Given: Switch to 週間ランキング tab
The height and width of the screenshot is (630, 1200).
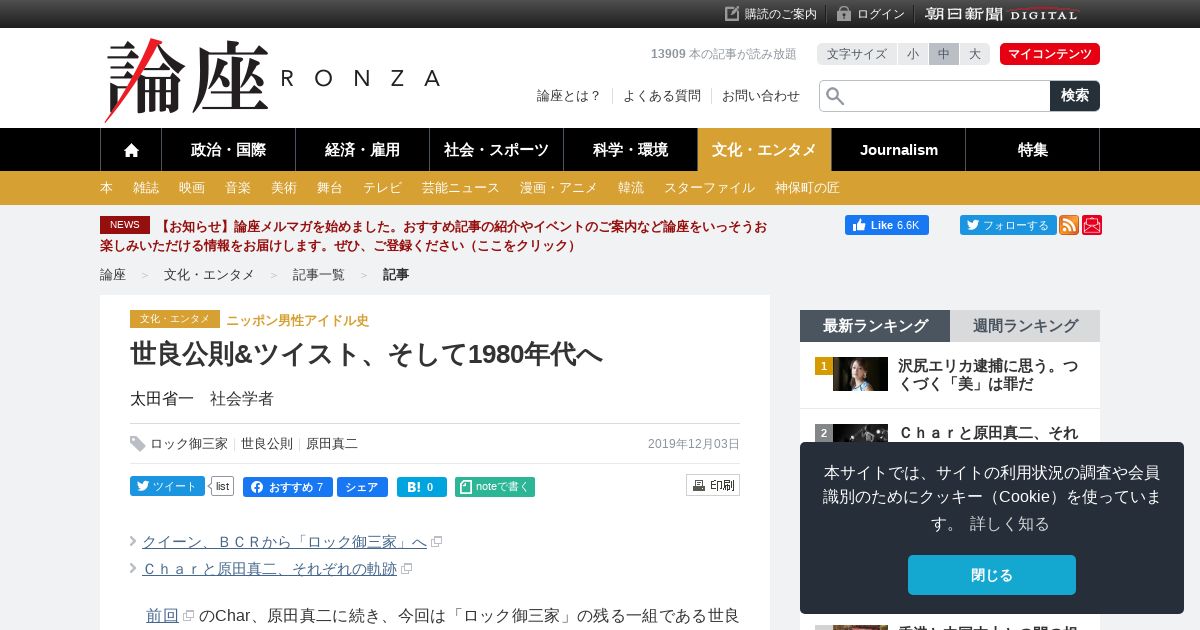Looking at the screenshot, I should click(1025, 326).
